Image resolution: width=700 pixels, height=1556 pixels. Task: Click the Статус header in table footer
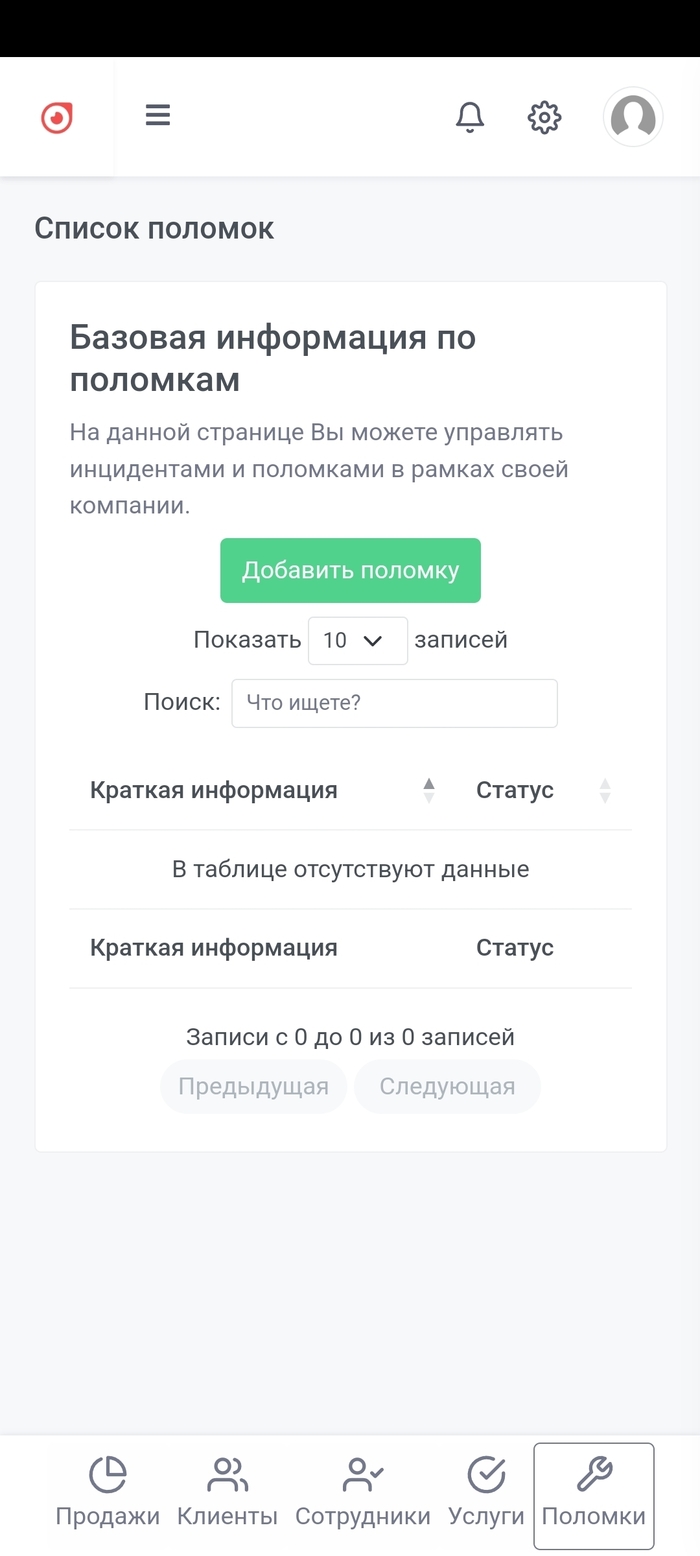(x=514, y=948)
